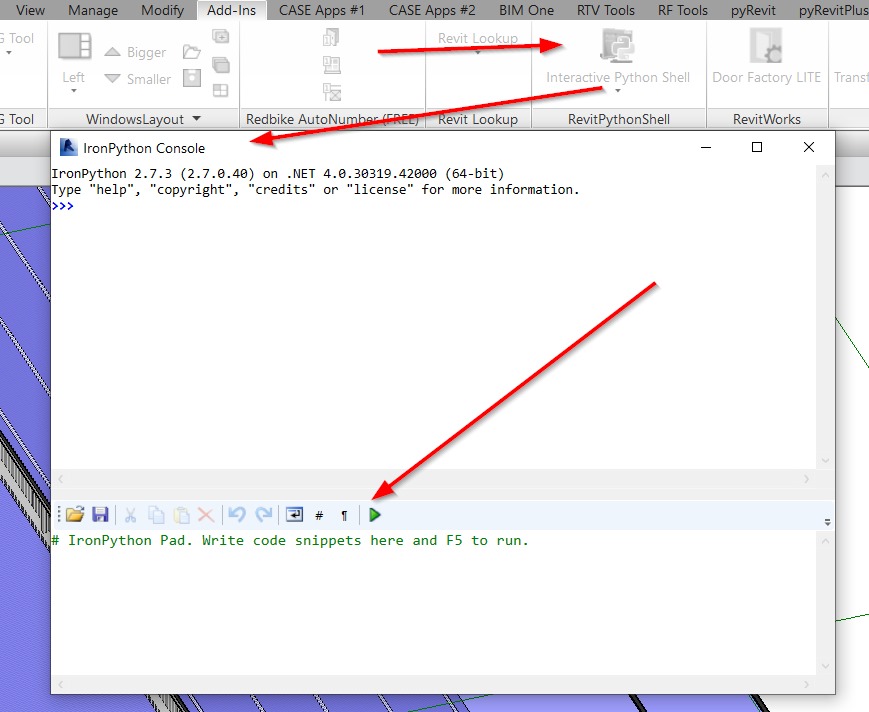Screen dimensions: 869x712
Task: Click the Smaller button in WindowsLayout
Action: [138, 79]
